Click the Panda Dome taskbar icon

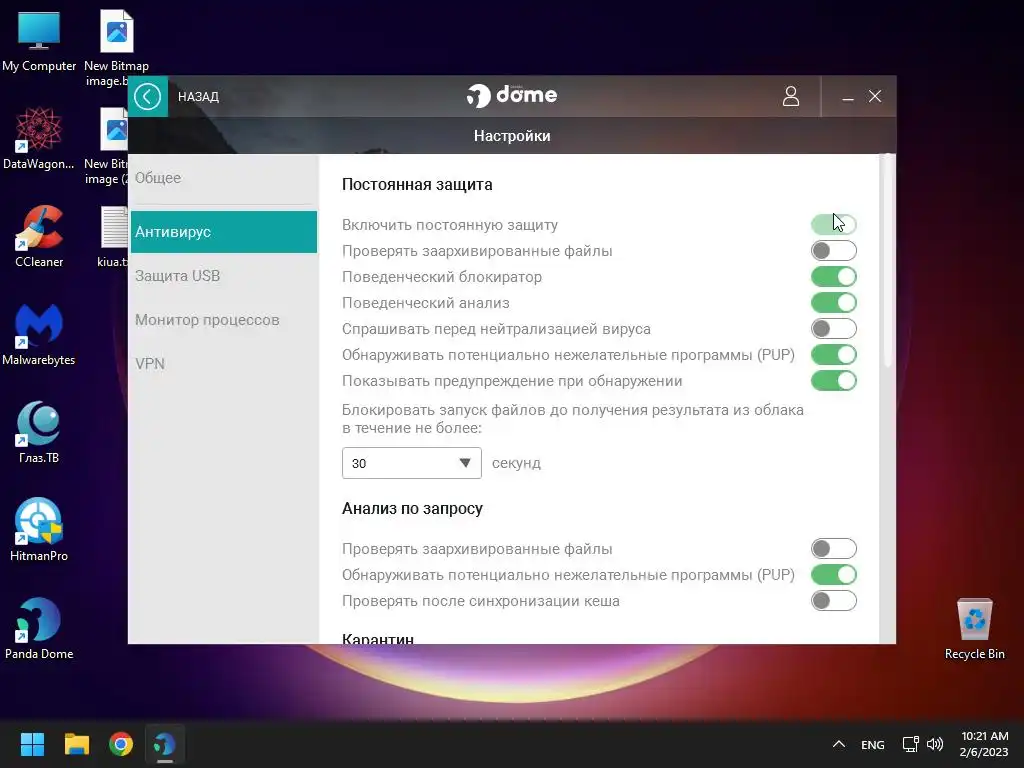165,744
